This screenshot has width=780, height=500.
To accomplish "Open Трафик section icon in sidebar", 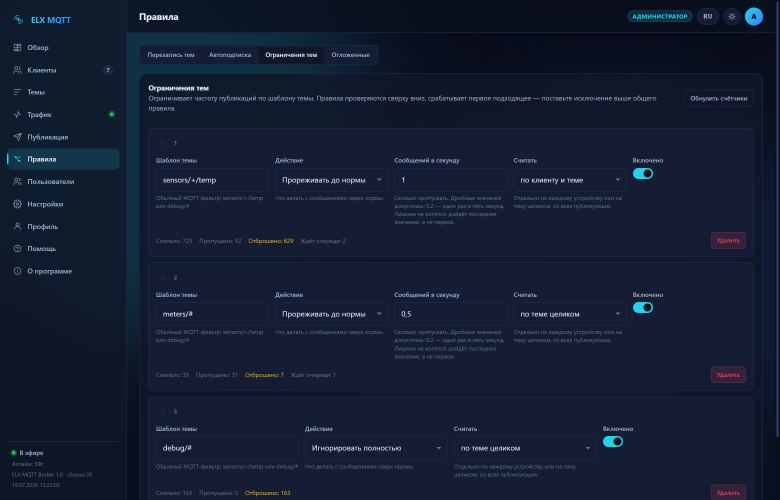I will (17, 114).
